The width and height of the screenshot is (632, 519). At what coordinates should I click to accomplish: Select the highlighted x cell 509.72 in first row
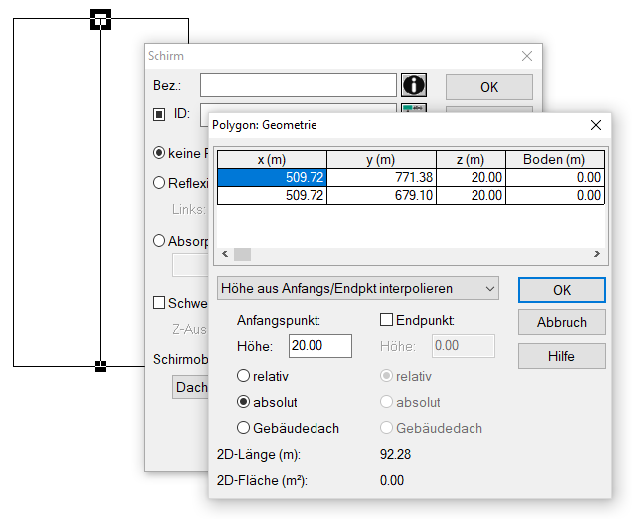272,177
